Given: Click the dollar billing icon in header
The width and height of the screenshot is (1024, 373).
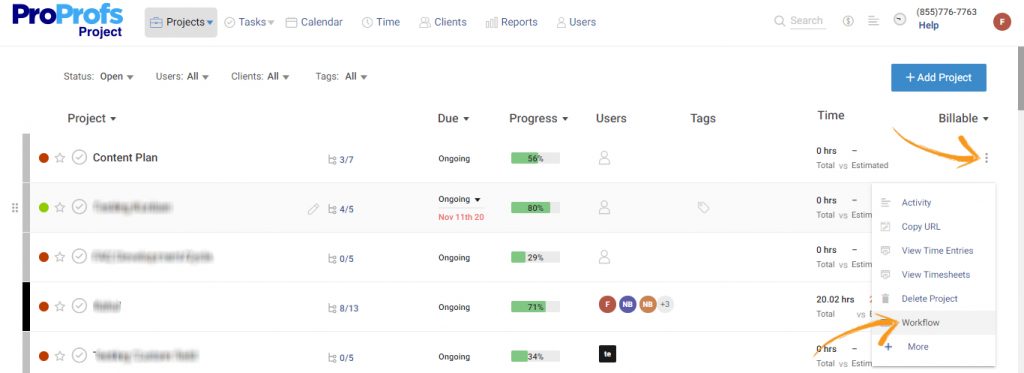Looking at the screenshot, I should [848, 21].
